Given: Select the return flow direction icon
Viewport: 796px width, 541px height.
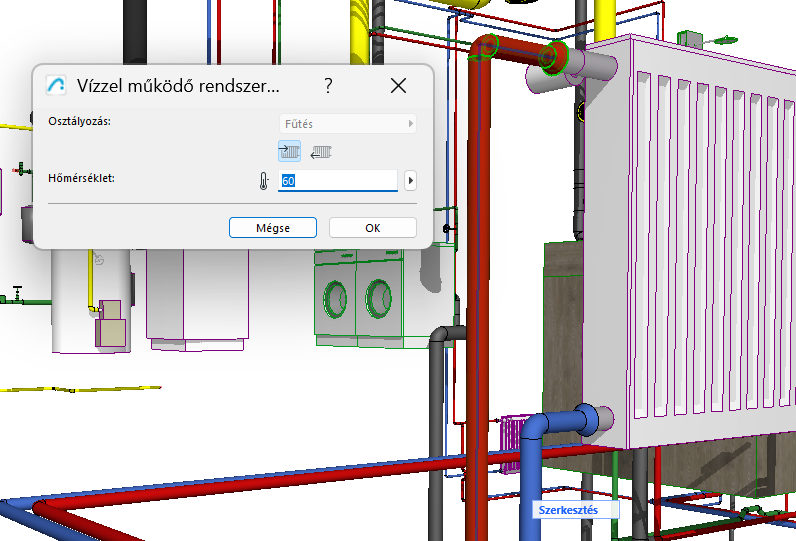Looking at the screenshot, I should point(321,151).
